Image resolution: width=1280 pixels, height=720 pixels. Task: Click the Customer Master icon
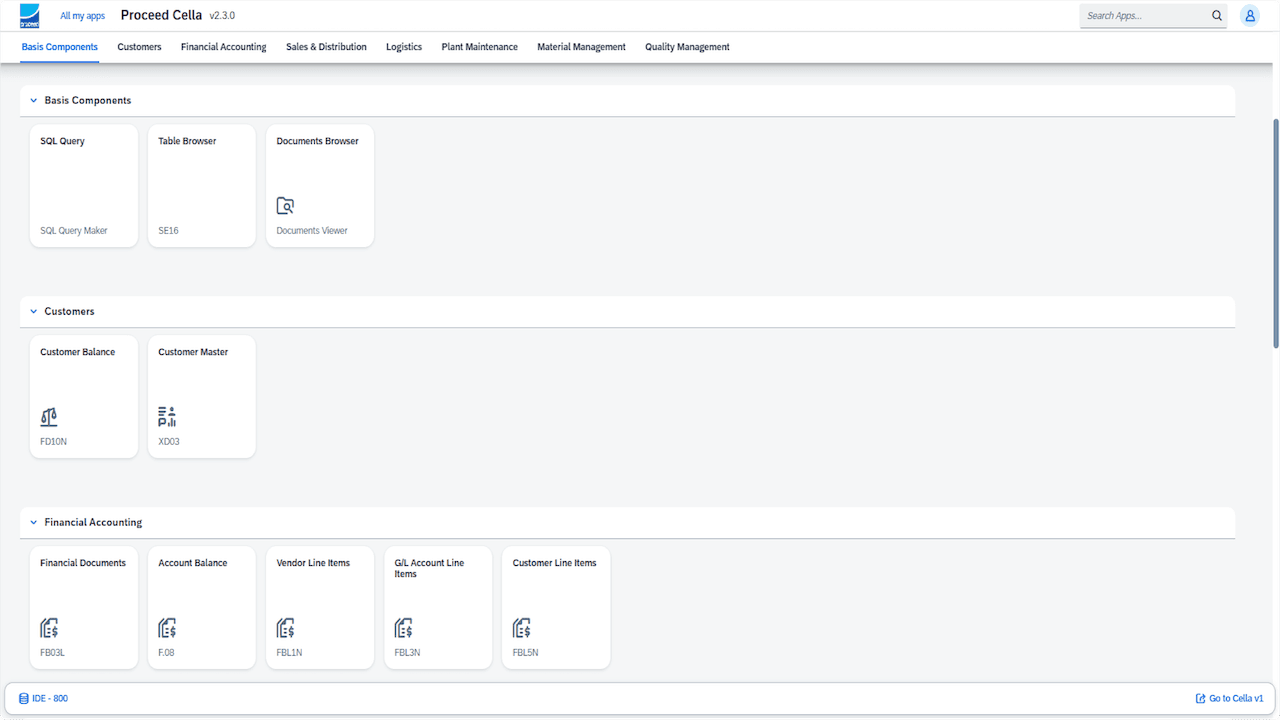(x=167, y=417)
